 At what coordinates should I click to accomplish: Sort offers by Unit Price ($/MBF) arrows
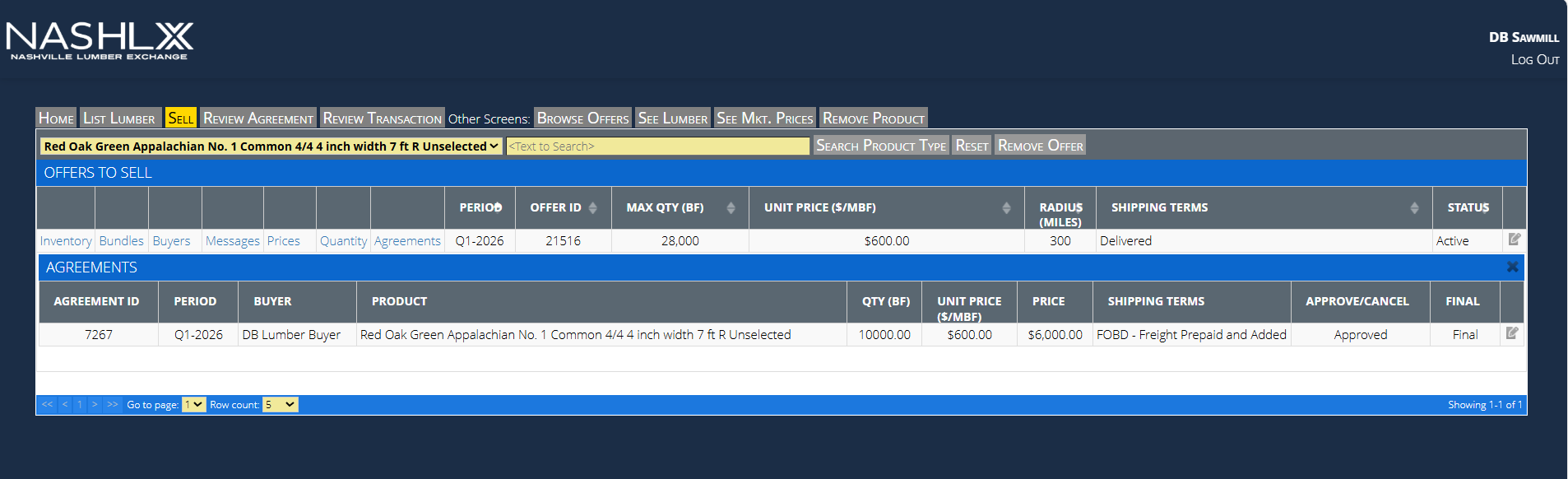tap(1006, 207)
